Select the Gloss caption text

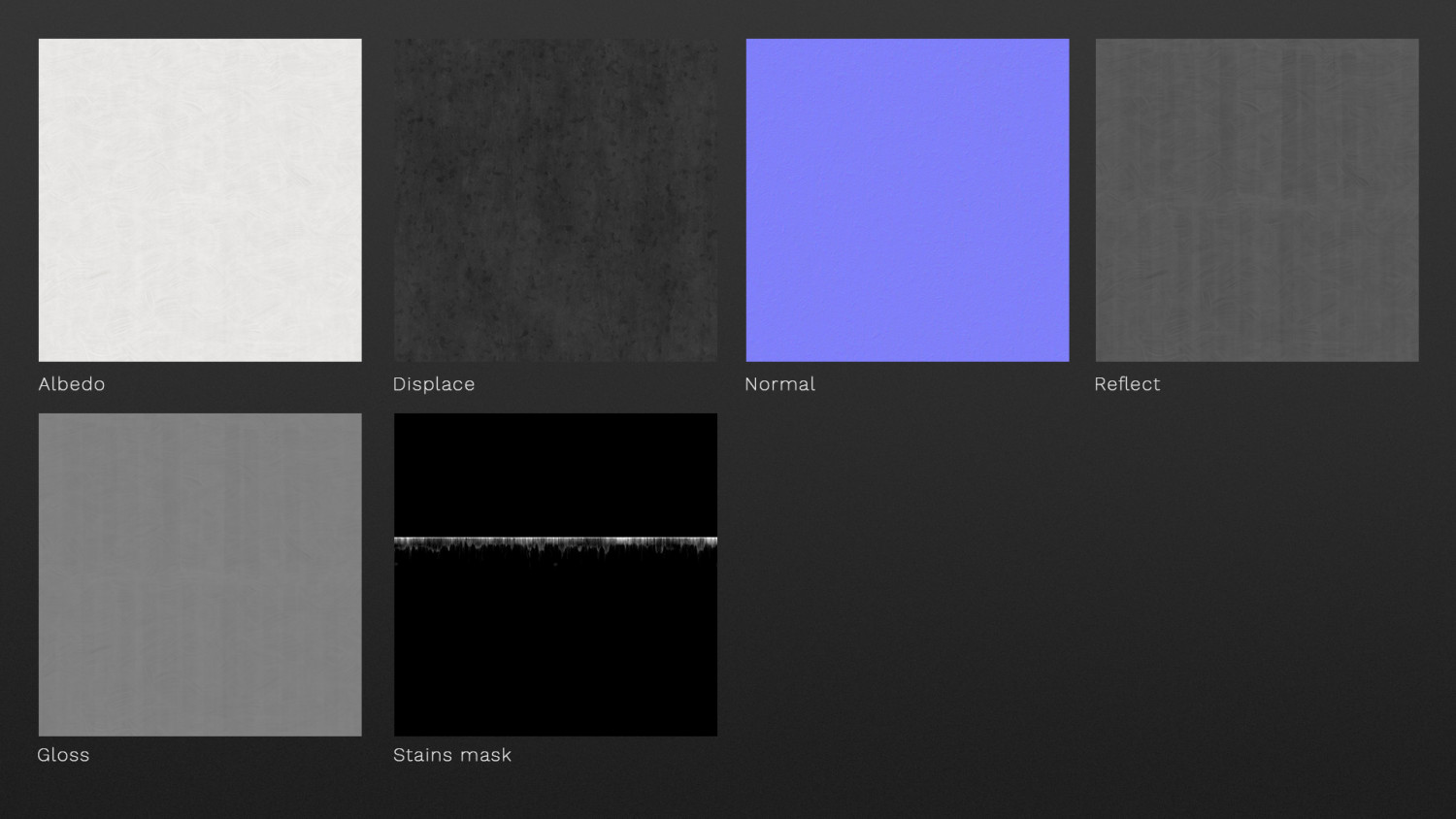coord(63,755)
